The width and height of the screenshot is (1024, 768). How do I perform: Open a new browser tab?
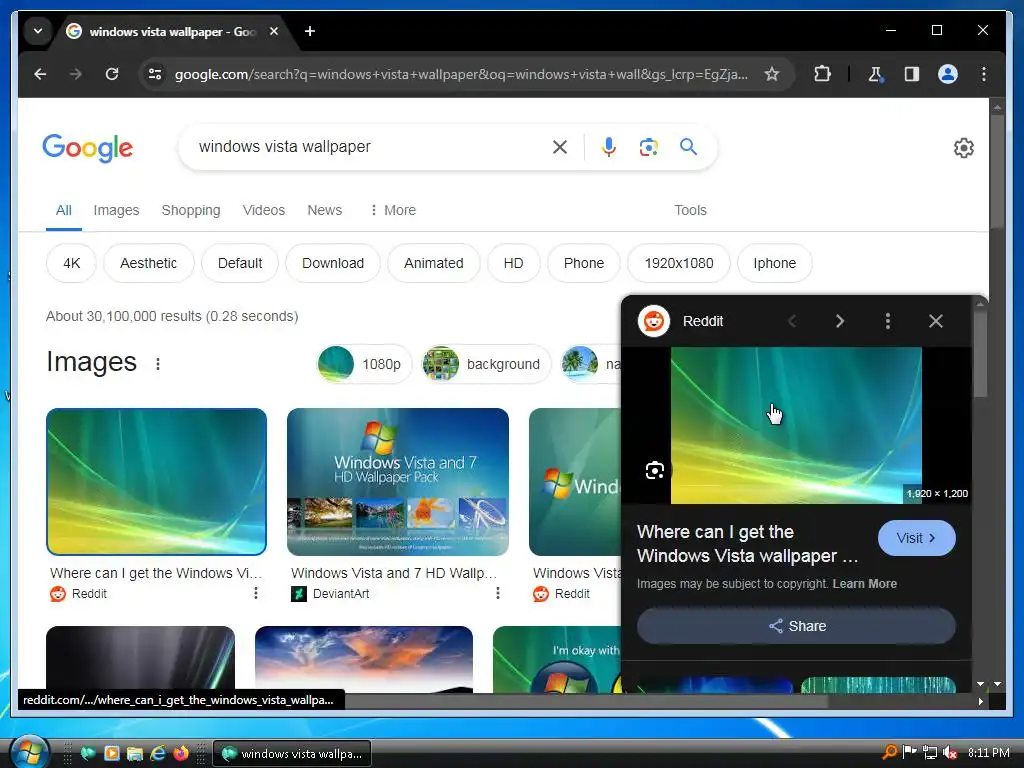[310, 31]
